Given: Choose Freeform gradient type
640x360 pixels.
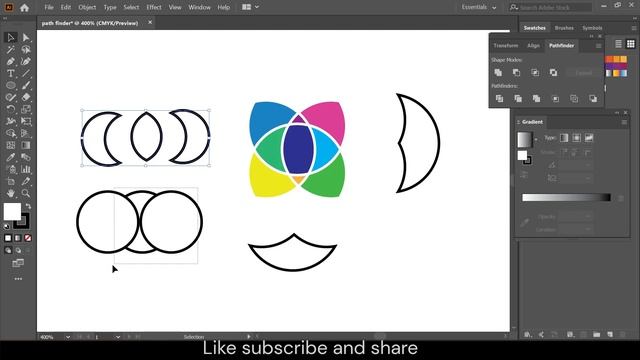Looking at the screenshot, I should click(589, 138).
